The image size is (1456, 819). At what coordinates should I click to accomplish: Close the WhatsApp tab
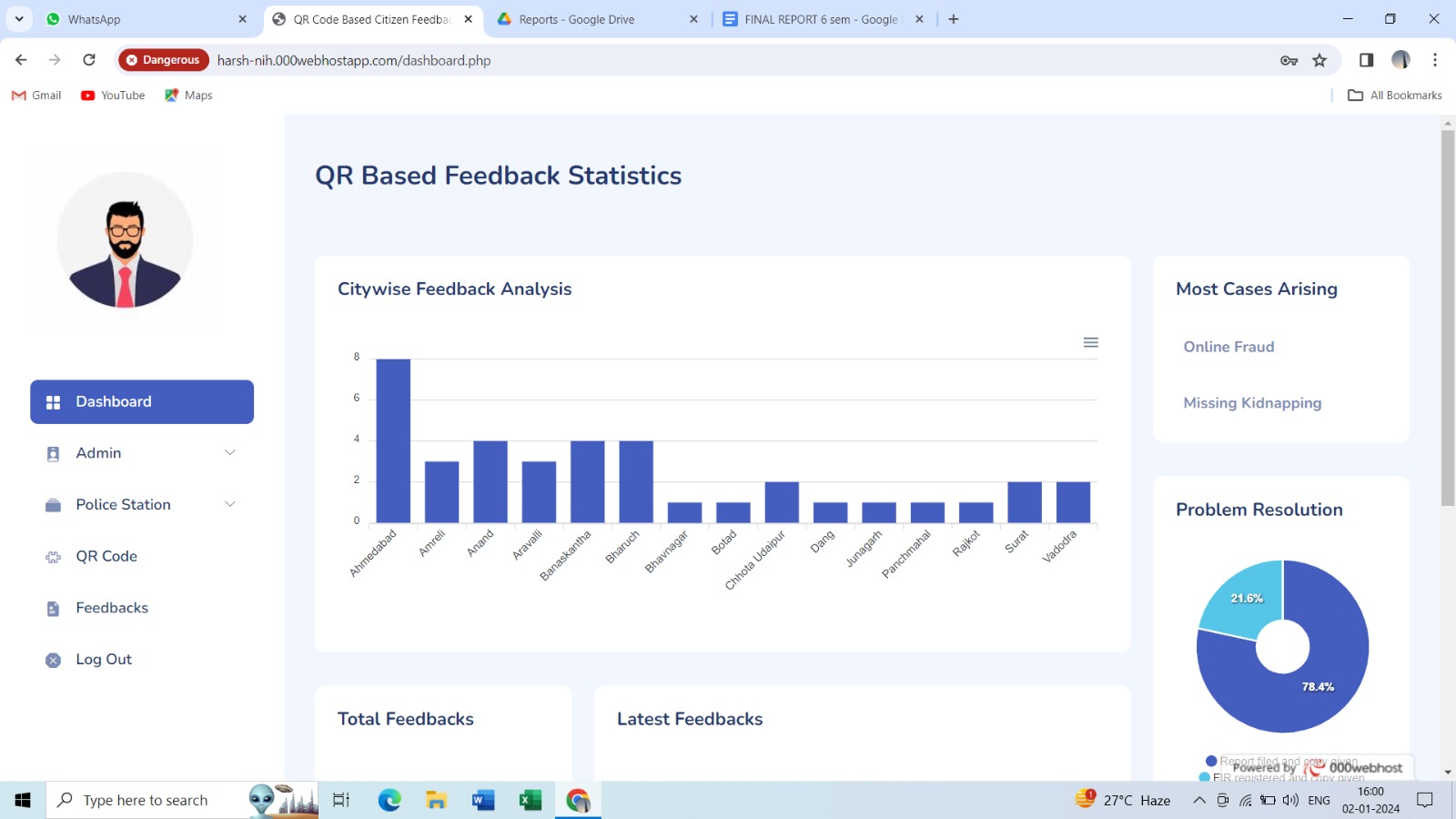coord(242,19)
